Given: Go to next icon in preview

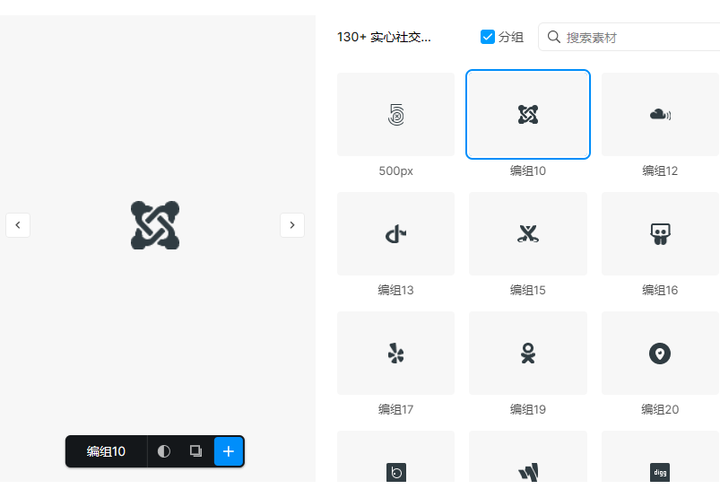Looking at the screenshot, I should [292, 225].
